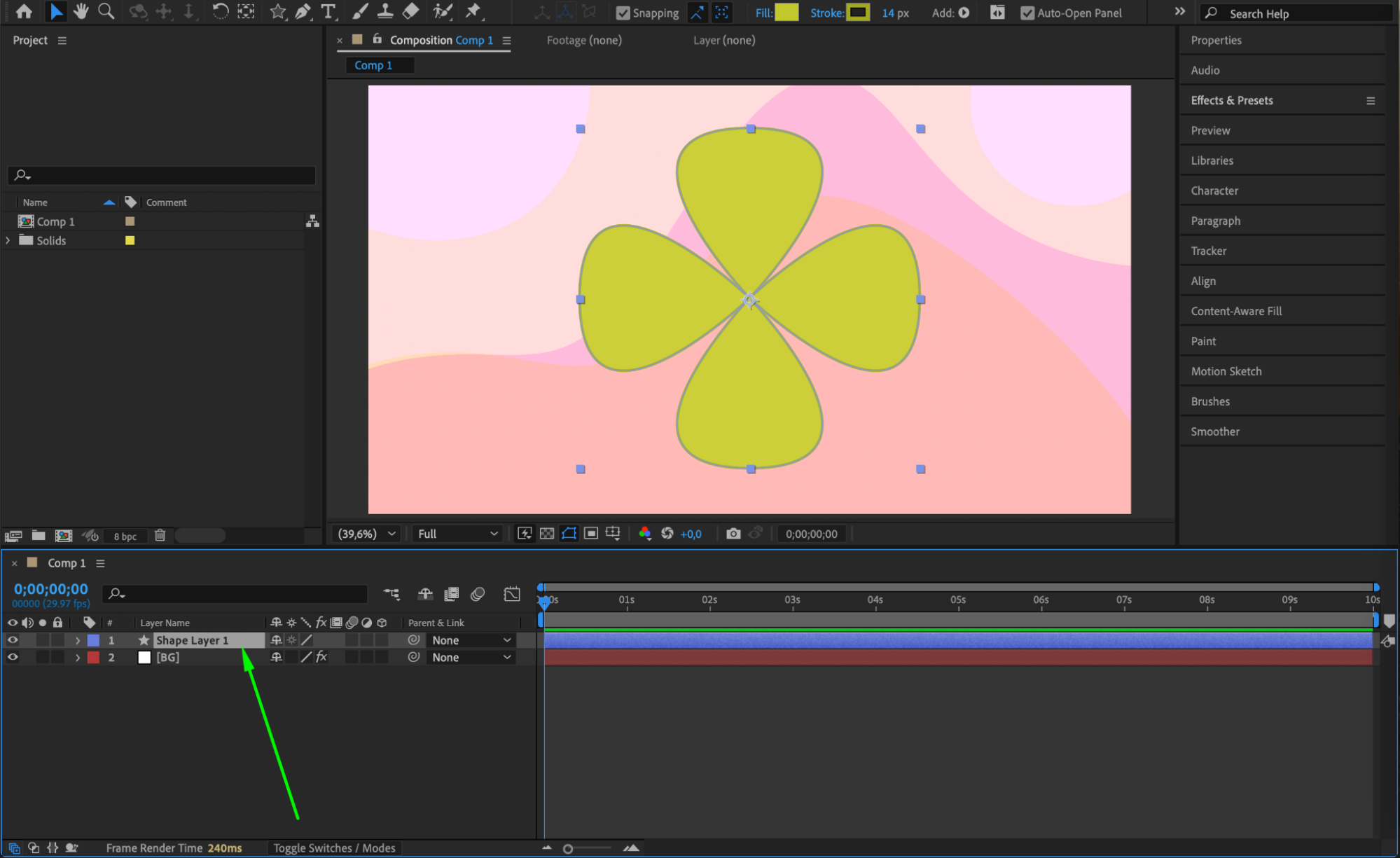Select the Zoom tool
1400x858 pixels.
coord(106,11)
